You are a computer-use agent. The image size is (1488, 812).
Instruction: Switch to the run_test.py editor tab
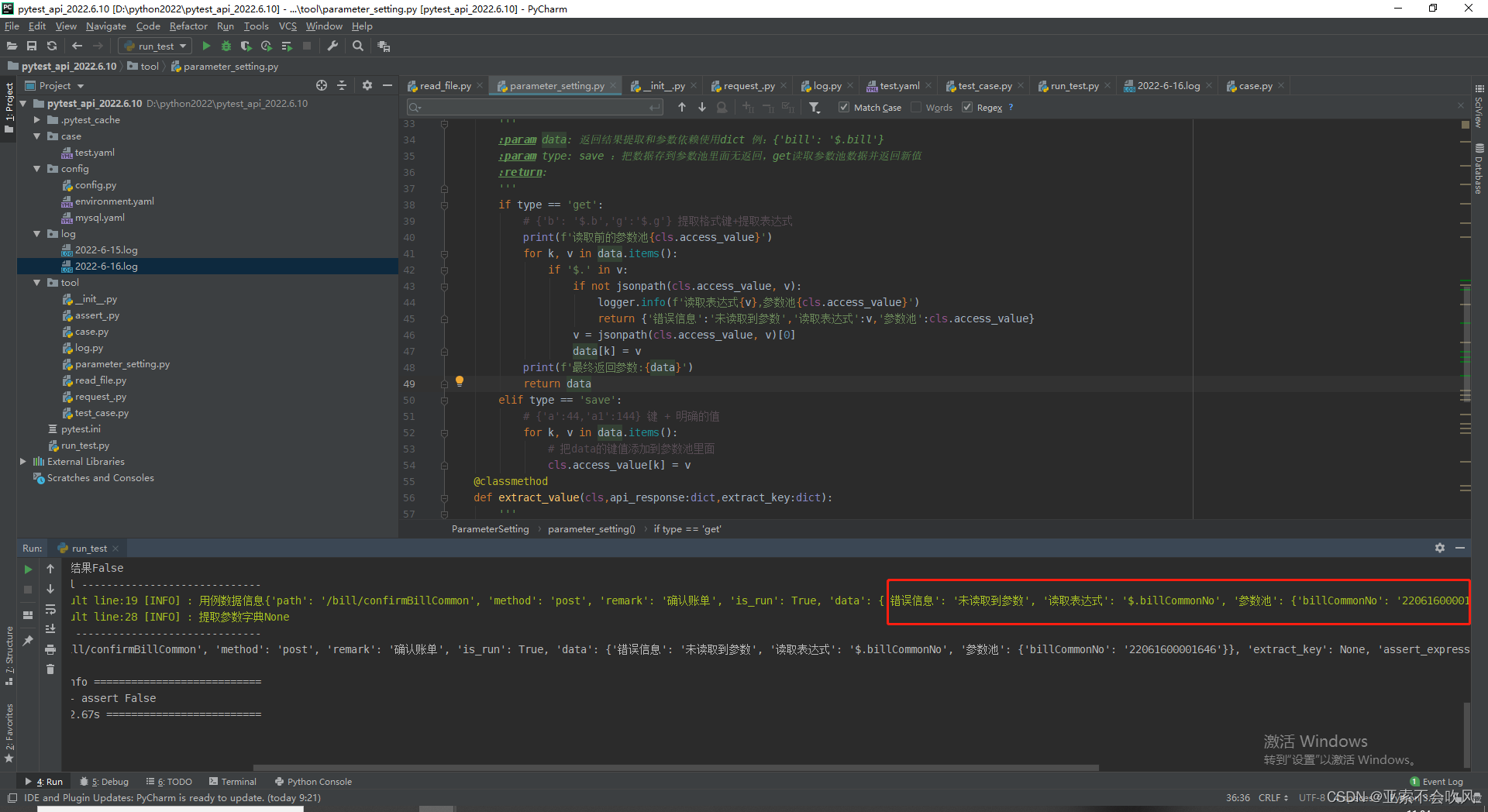(x=1074, y=85)
